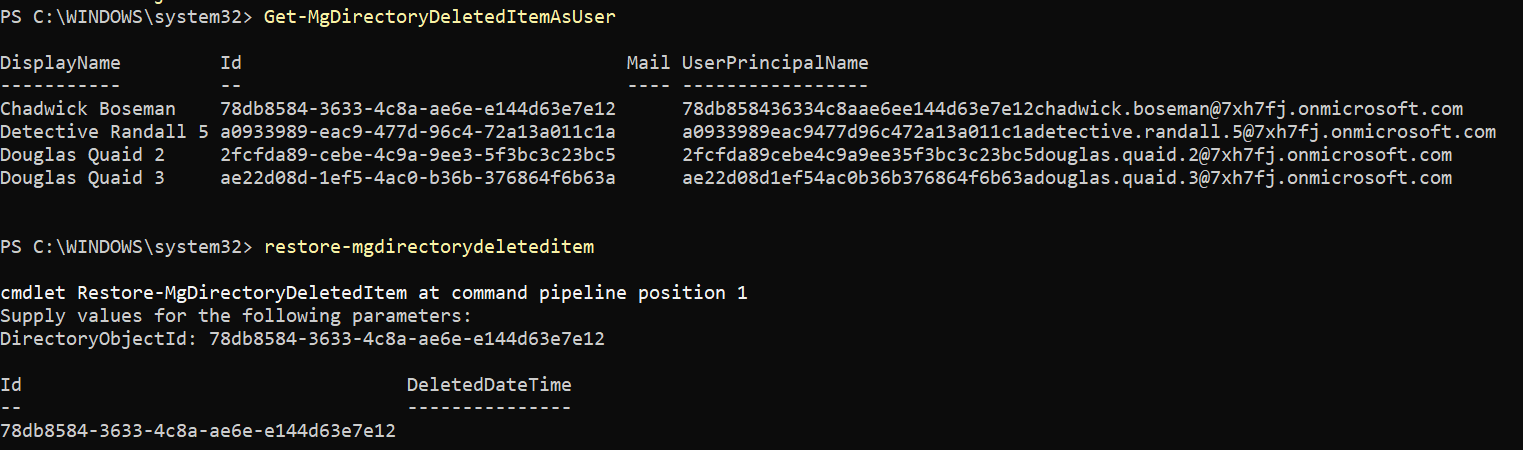Select the Id starting with 2fcfda89
1523x450 pixels.
417,155
